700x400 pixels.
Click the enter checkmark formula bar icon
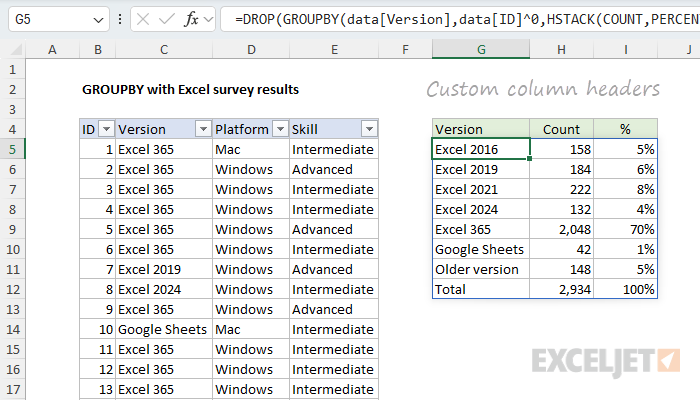pyautogui.click(x=167, y=19)
